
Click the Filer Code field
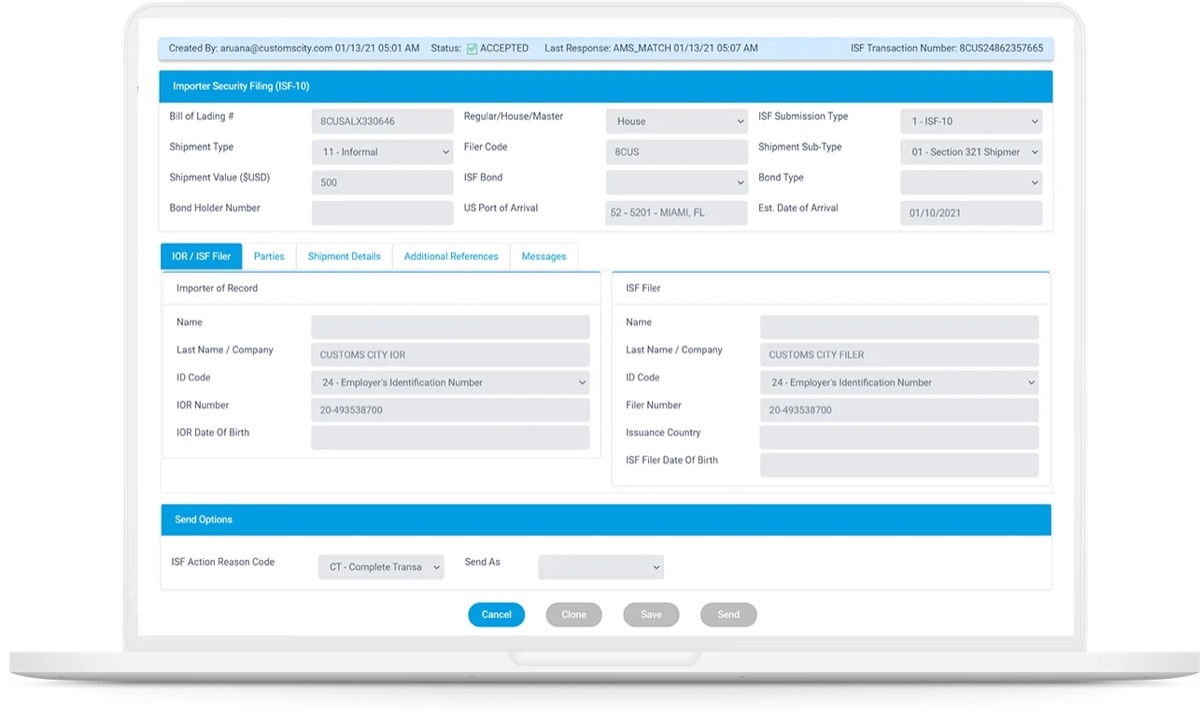[x=677, y=152]
